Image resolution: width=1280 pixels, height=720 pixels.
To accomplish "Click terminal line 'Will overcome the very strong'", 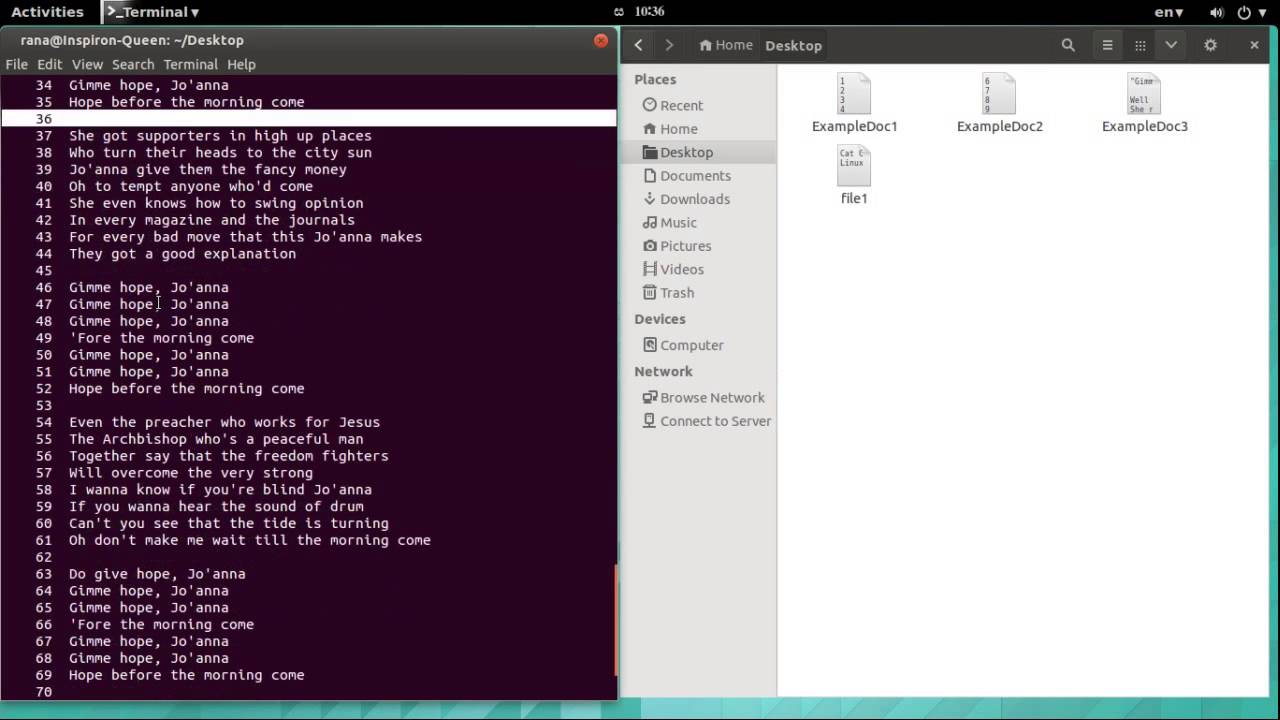I will [191, 473].
